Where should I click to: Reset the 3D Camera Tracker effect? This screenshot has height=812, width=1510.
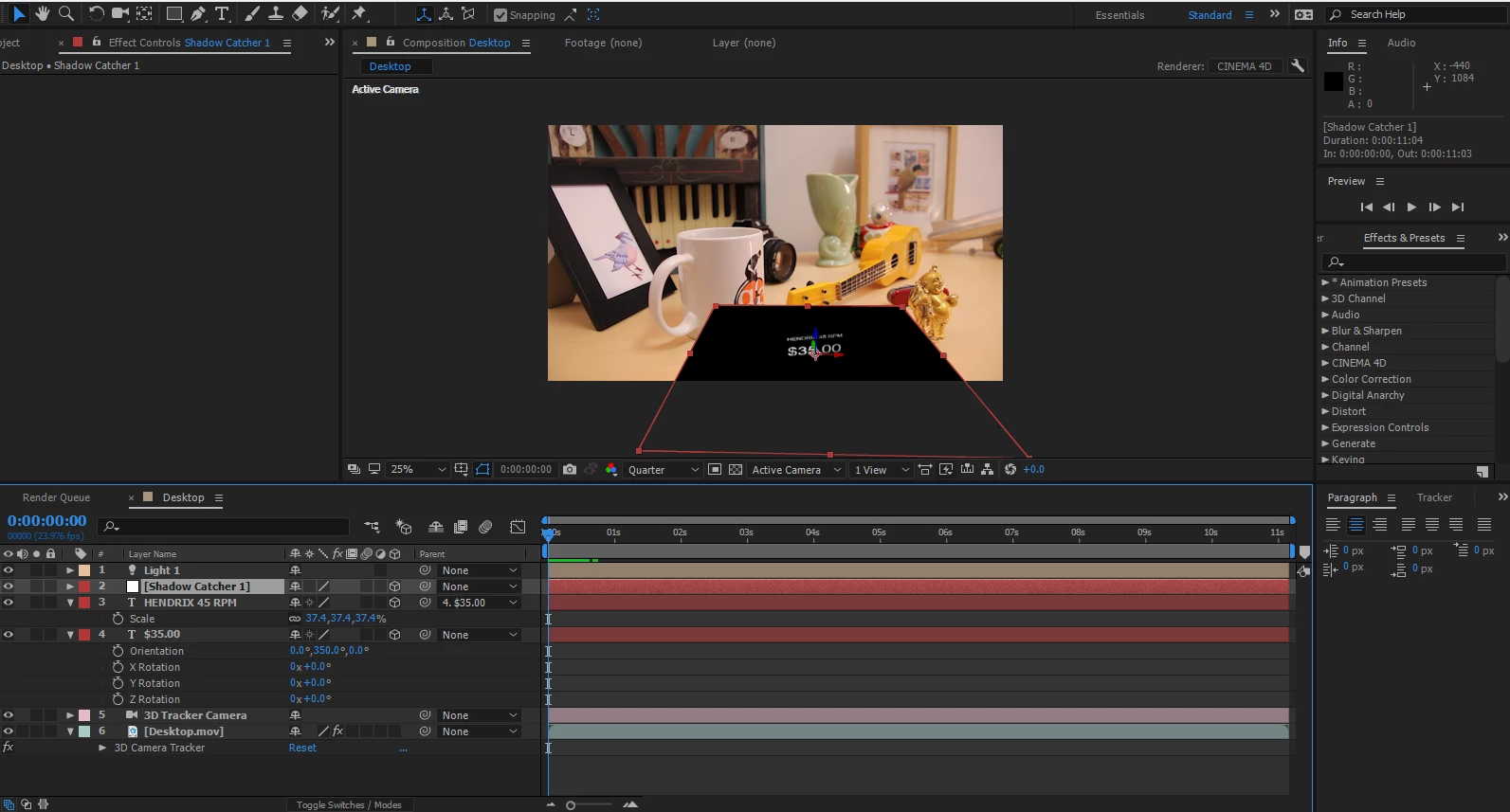coord(302,748)
